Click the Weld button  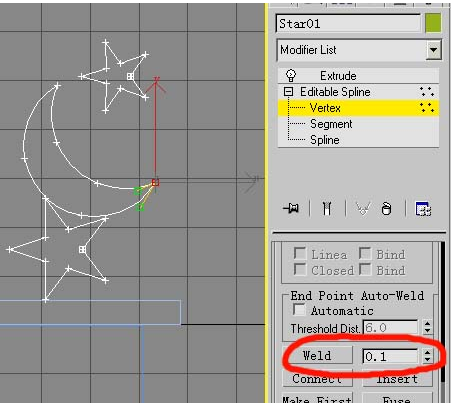pos(317,355)
